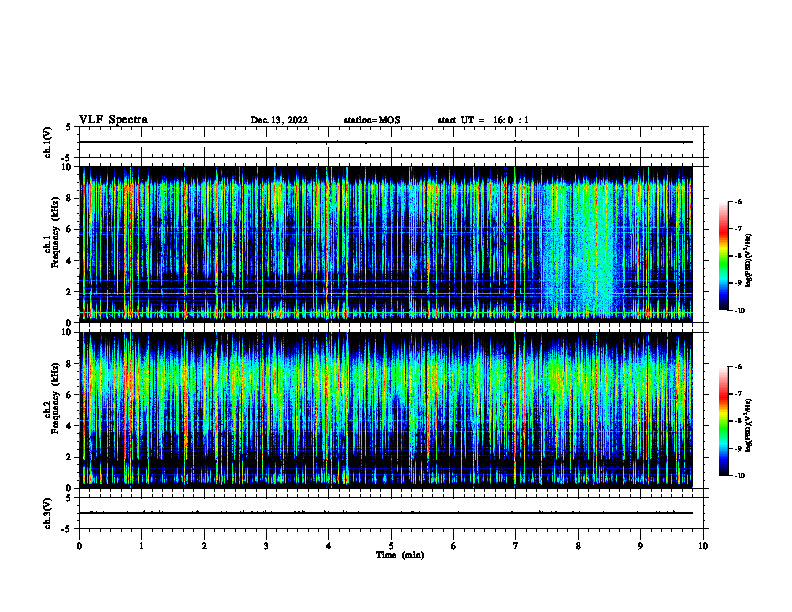Click the "-9" tick on ch.1 color bar
The image size is (792, 612).
pyautogui.click(x=738, y=283)
